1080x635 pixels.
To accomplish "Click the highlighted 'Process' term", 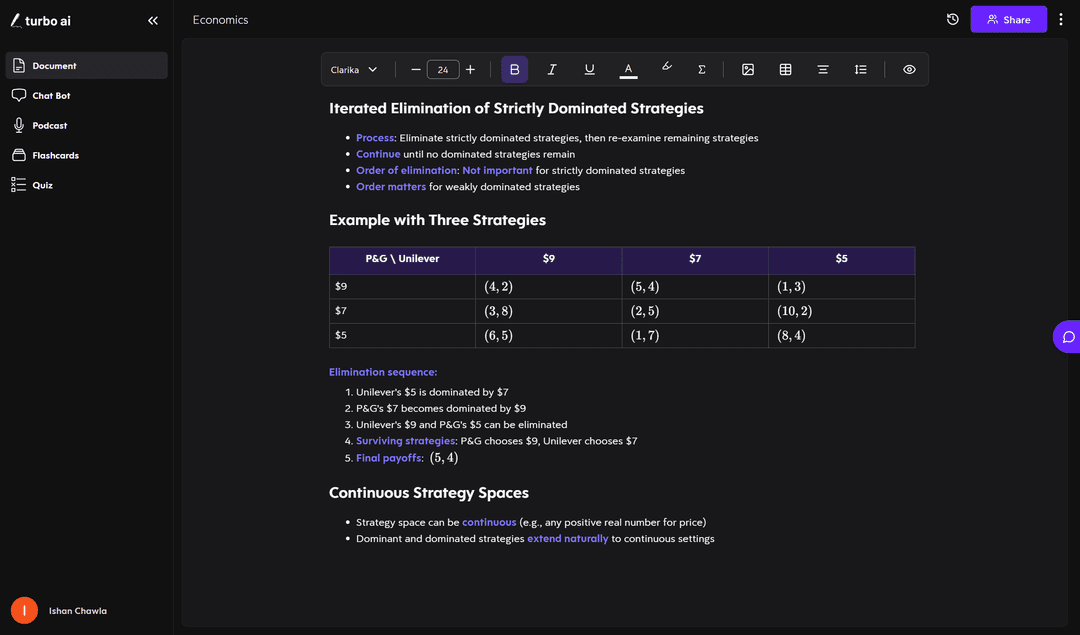I will pyautogui.click(x=375, y=138).
